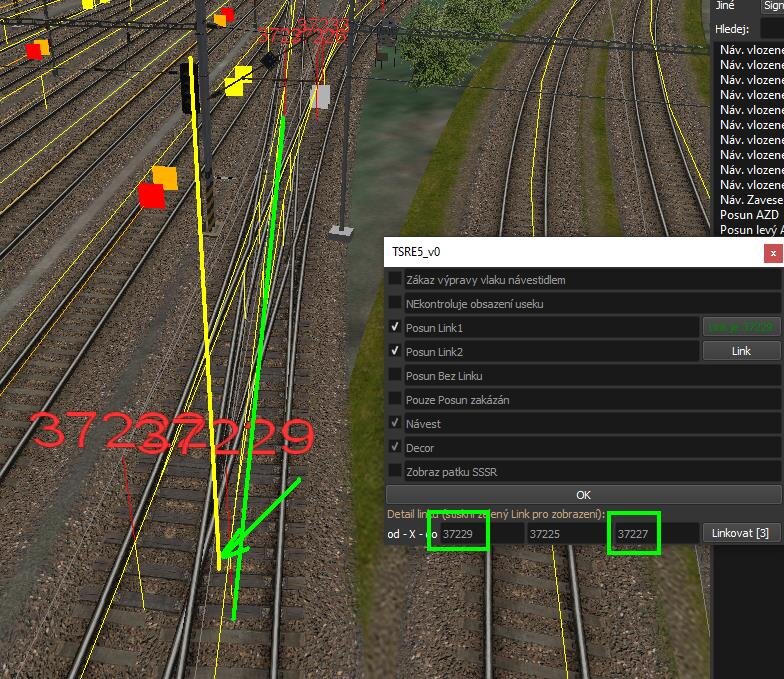Image resolution: width=784 pixels, height=679 pixels.
Task: Click the Link button next to Posun Link2
Action: click(x=740, y=351)
